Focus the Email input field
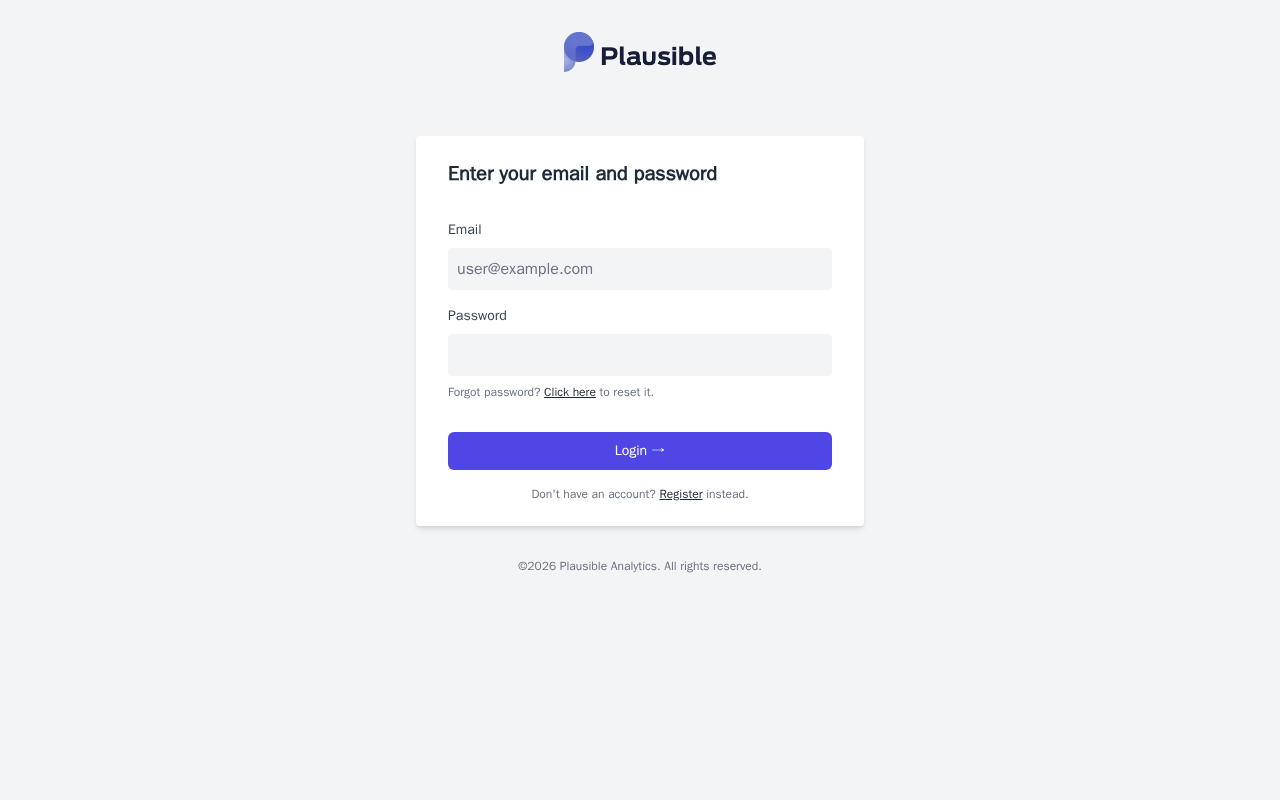 [x=640, y=269]
